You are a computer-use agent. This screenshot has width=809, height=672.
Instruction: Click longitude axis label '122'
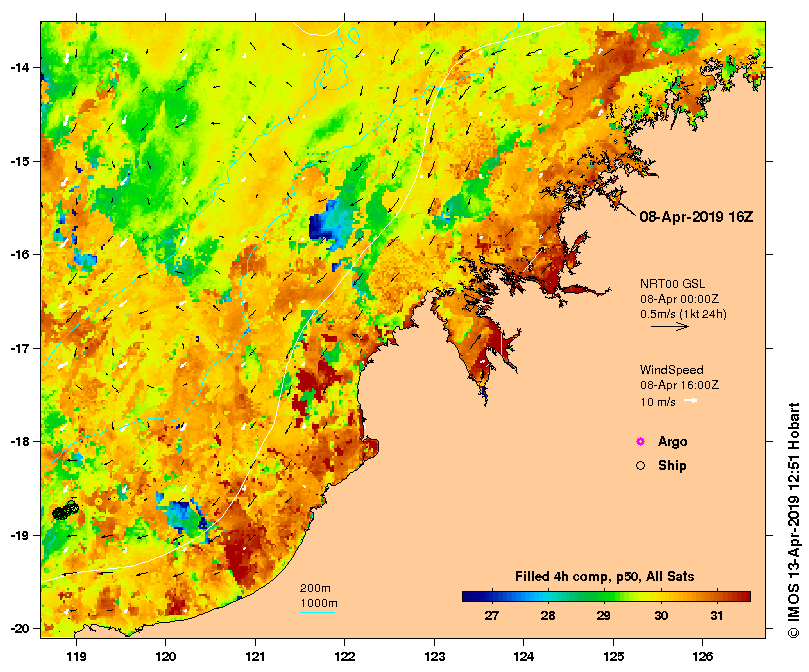(345, 657)
